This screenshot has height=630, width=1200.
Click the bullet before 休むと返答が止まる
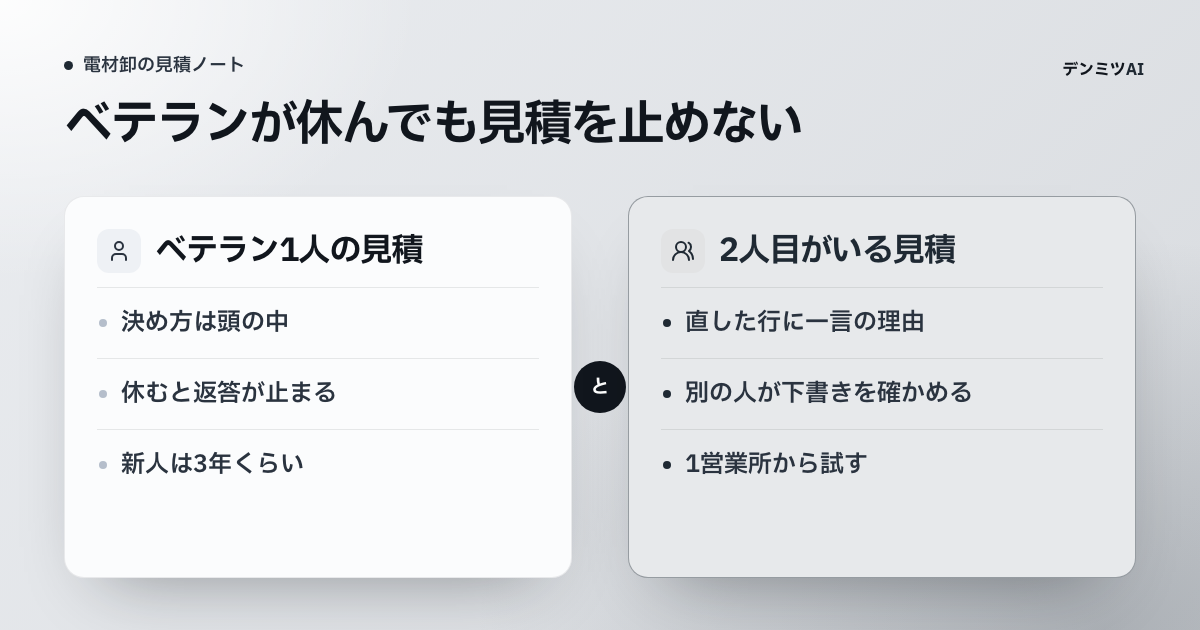(103, 394)
